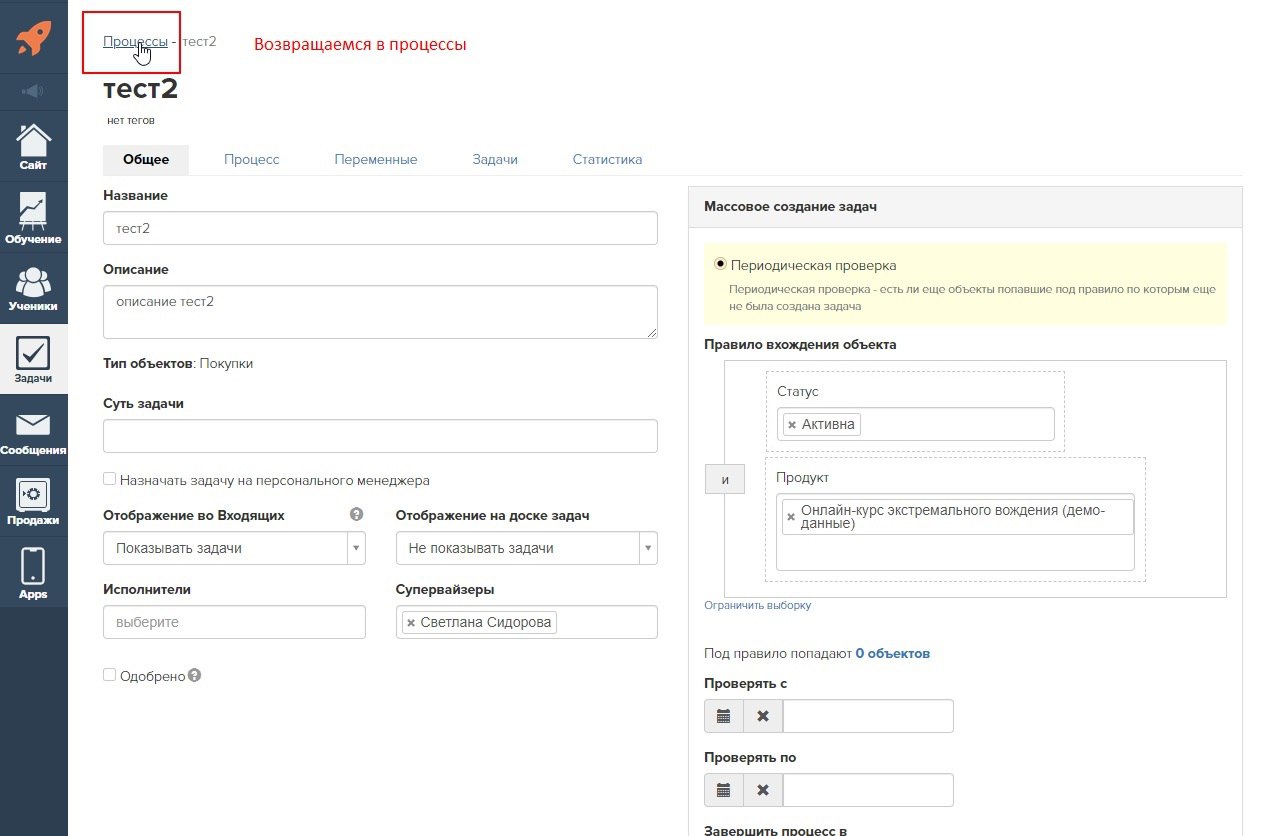The image size is (1267, 836).
Task: Switch to the Процесс tab
Action: click(x=251, y=159)
